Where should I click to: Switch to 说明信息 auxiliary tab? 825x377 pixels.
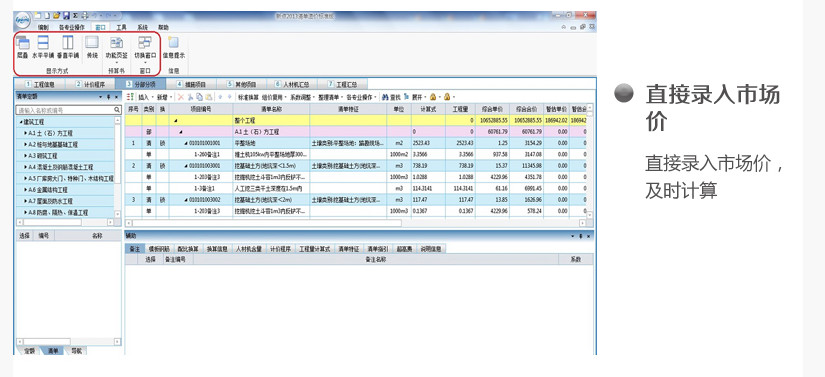pos(431,249)
